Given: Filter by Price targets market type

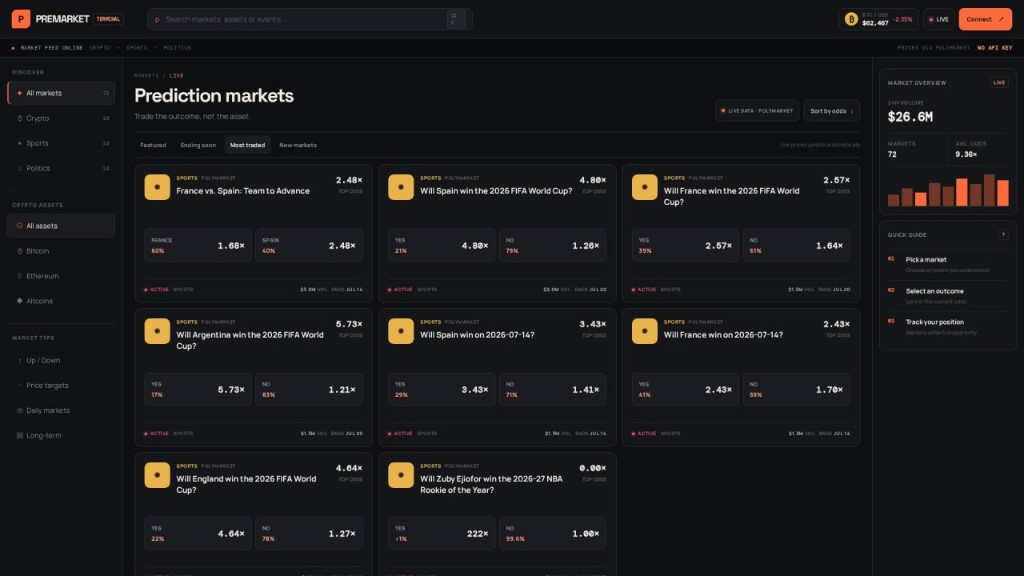Looking at the screenshot, I should point(61,385).
